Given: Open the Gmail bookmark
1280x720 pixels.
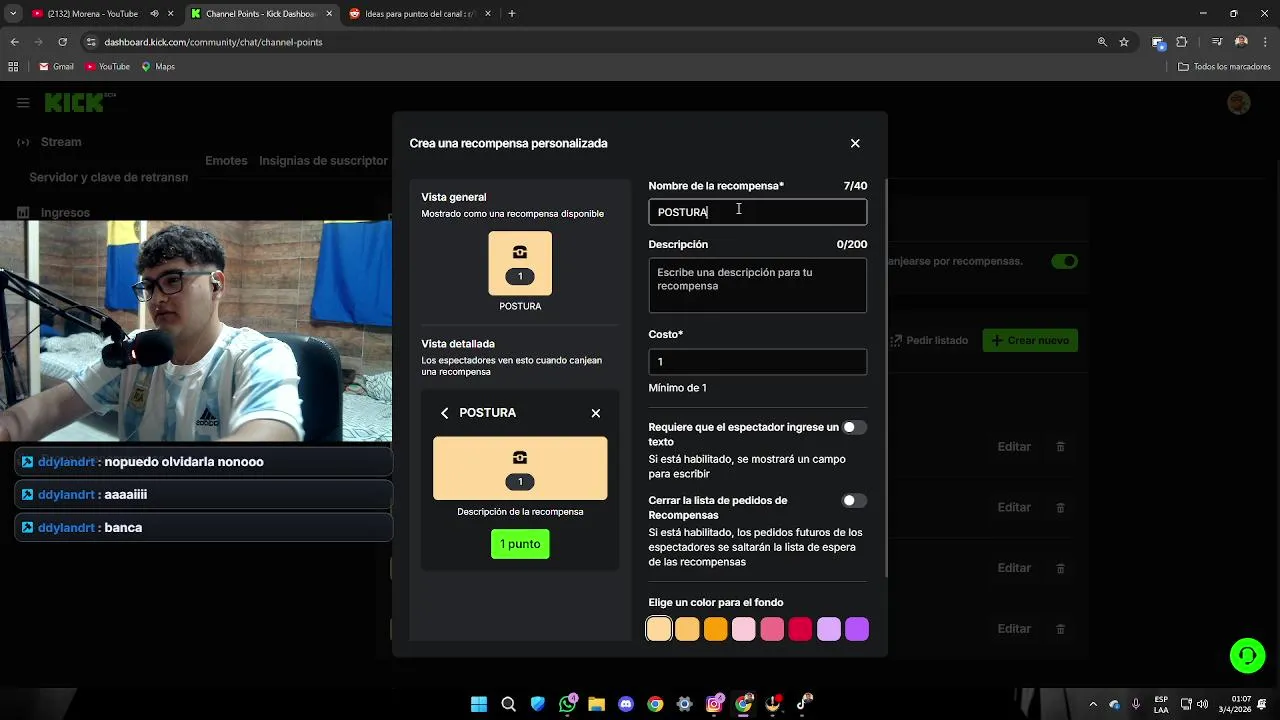Looking at the screenshot, I should pos(56,67).
